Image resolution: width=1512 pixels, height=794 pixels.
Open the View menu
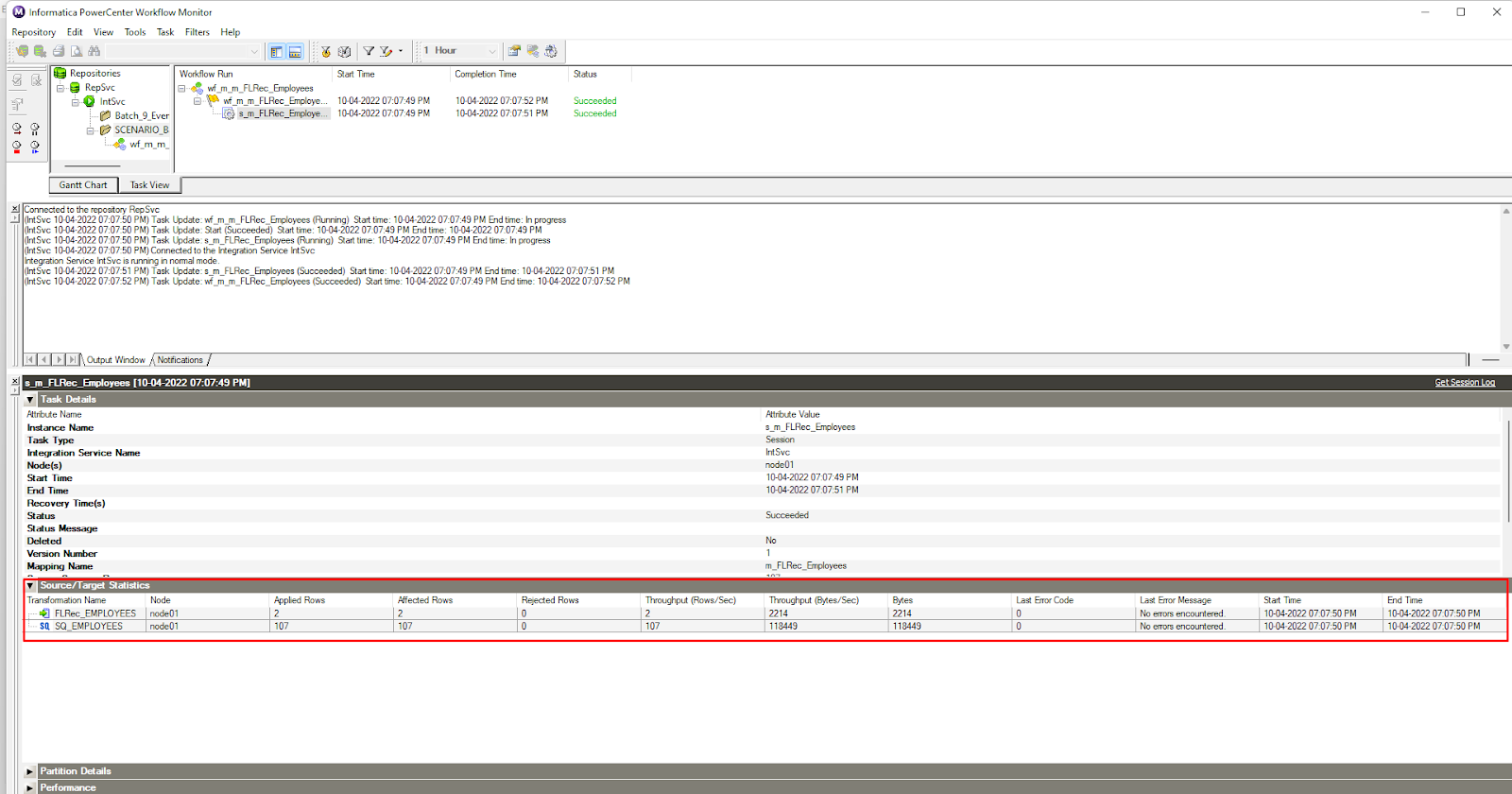tap(103, 32)
